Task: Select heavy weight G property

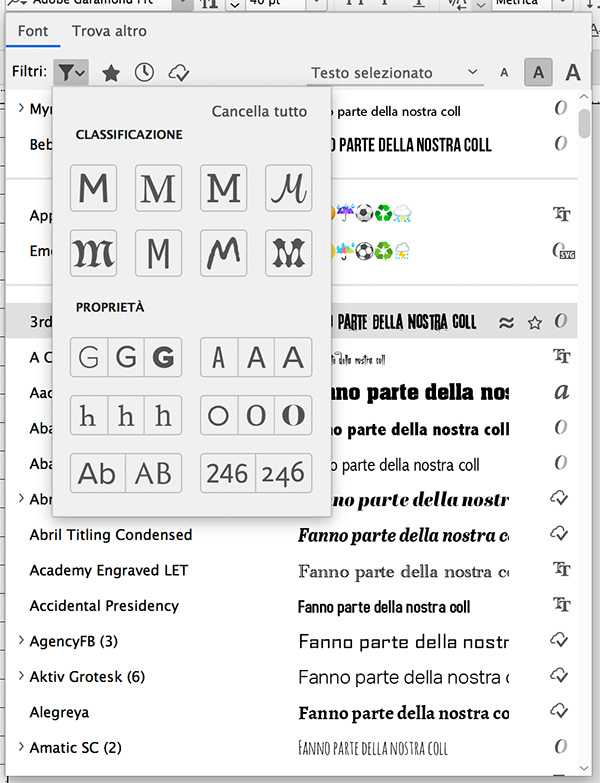Action: [x=163, y=357]
